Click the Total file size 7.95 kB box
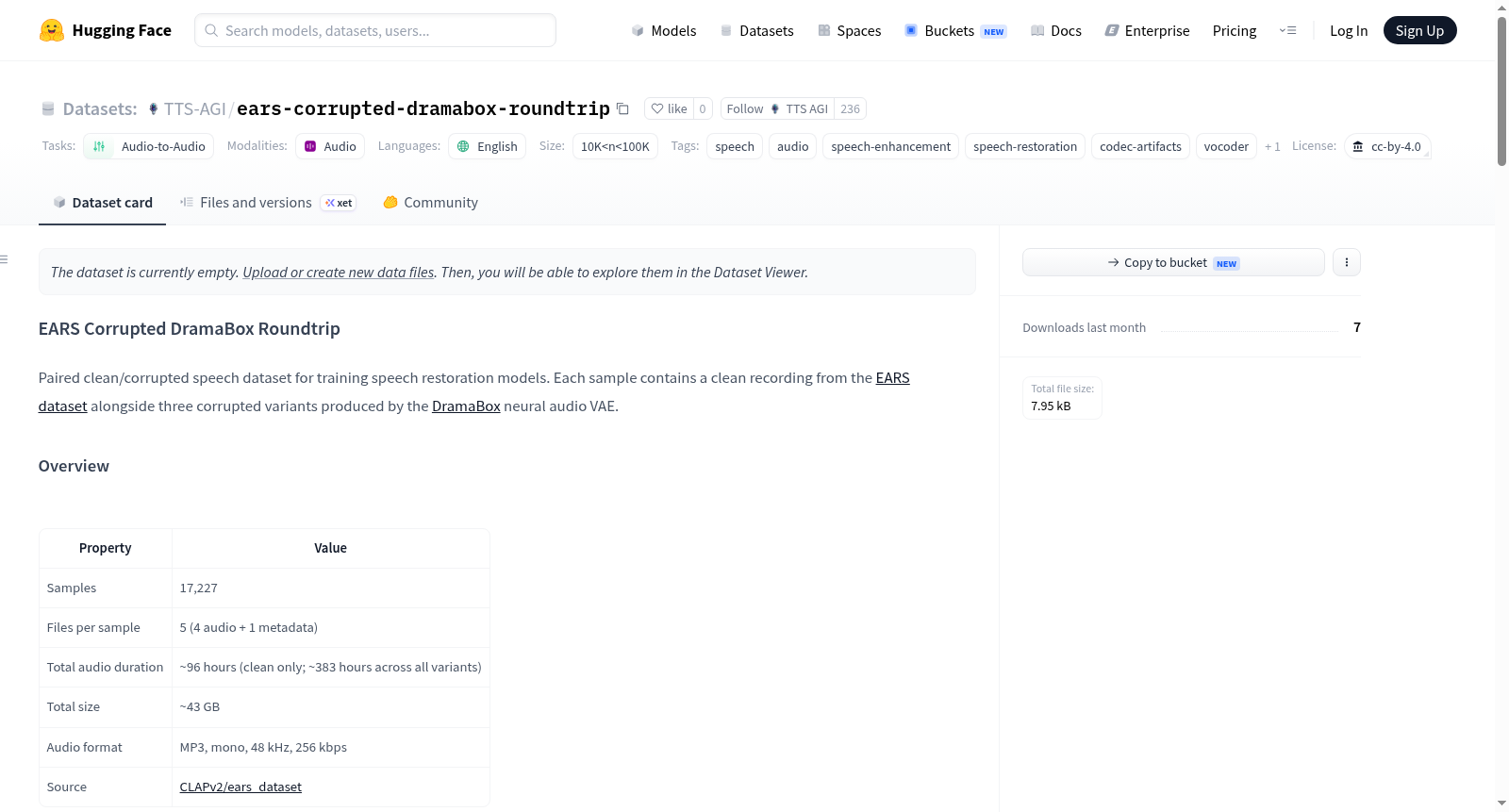The image size is (1509, 812). [1062, 397]
